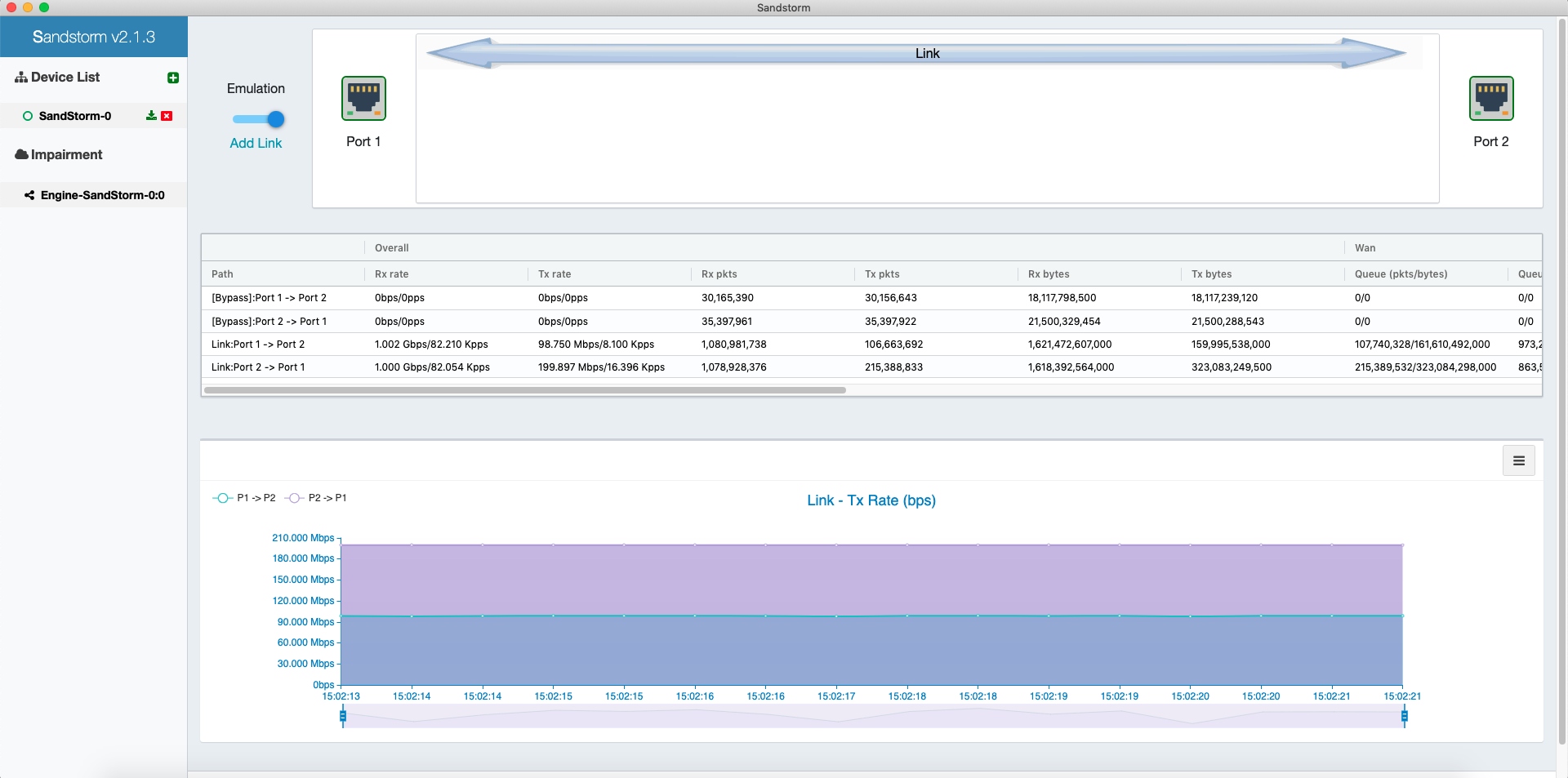Click the left chart range handle

coord(343,717)
